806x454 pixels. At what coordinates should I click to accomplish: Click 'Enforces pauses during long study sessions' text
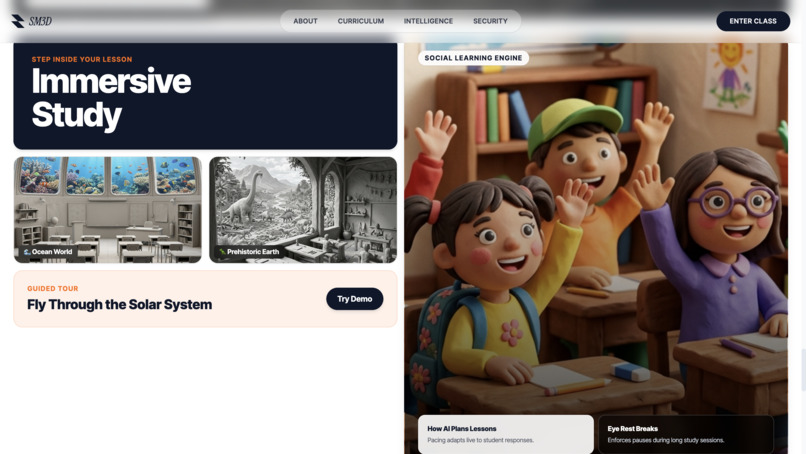(x=666, y=440)
